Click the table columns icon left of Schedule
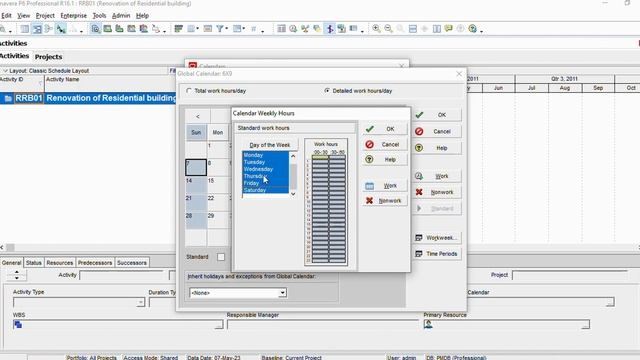This screenshot has width=640, height=360. [281, 29]
